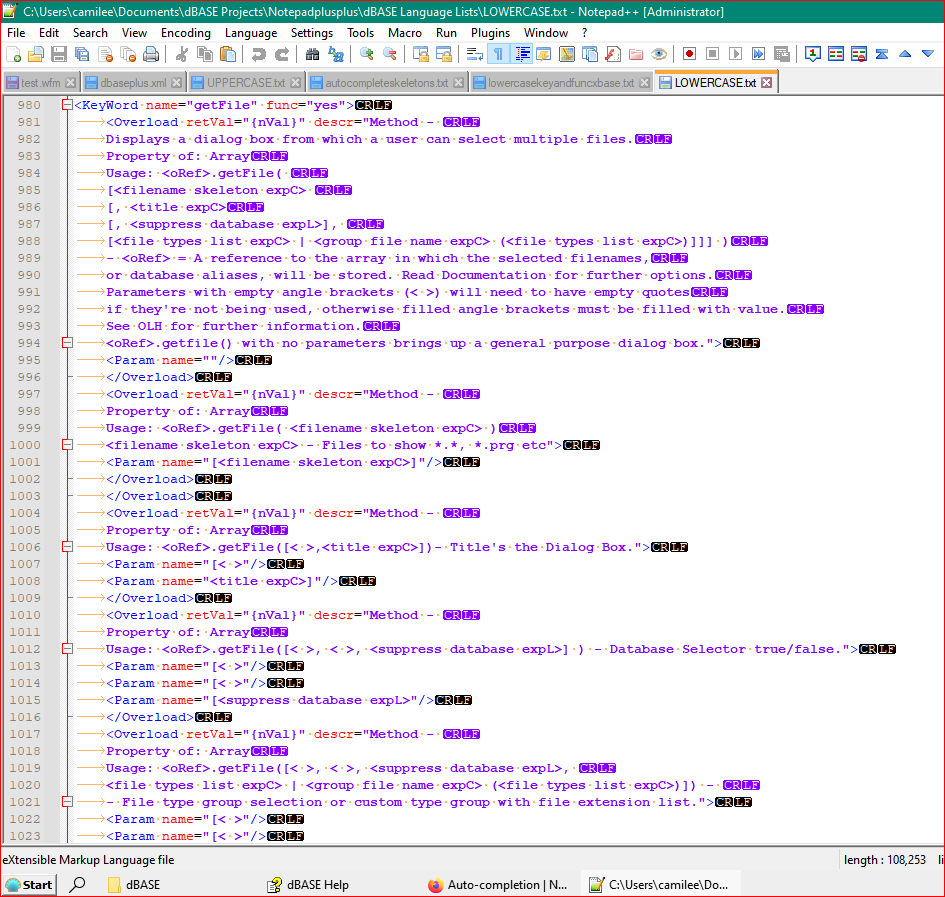Image resolution: width=945 pixels, height=897 pixels.
Task: Close the LOWERCASE.txt tab
Action: point(767,83)
